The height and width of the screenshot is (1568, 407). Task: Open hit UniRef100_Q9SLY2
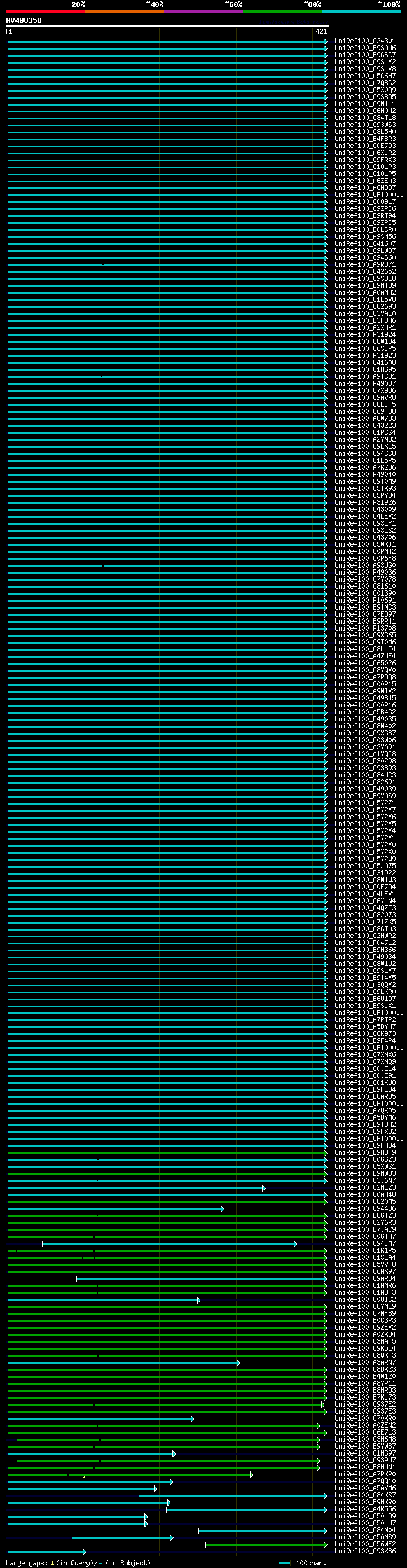click(x=365, y=62)
